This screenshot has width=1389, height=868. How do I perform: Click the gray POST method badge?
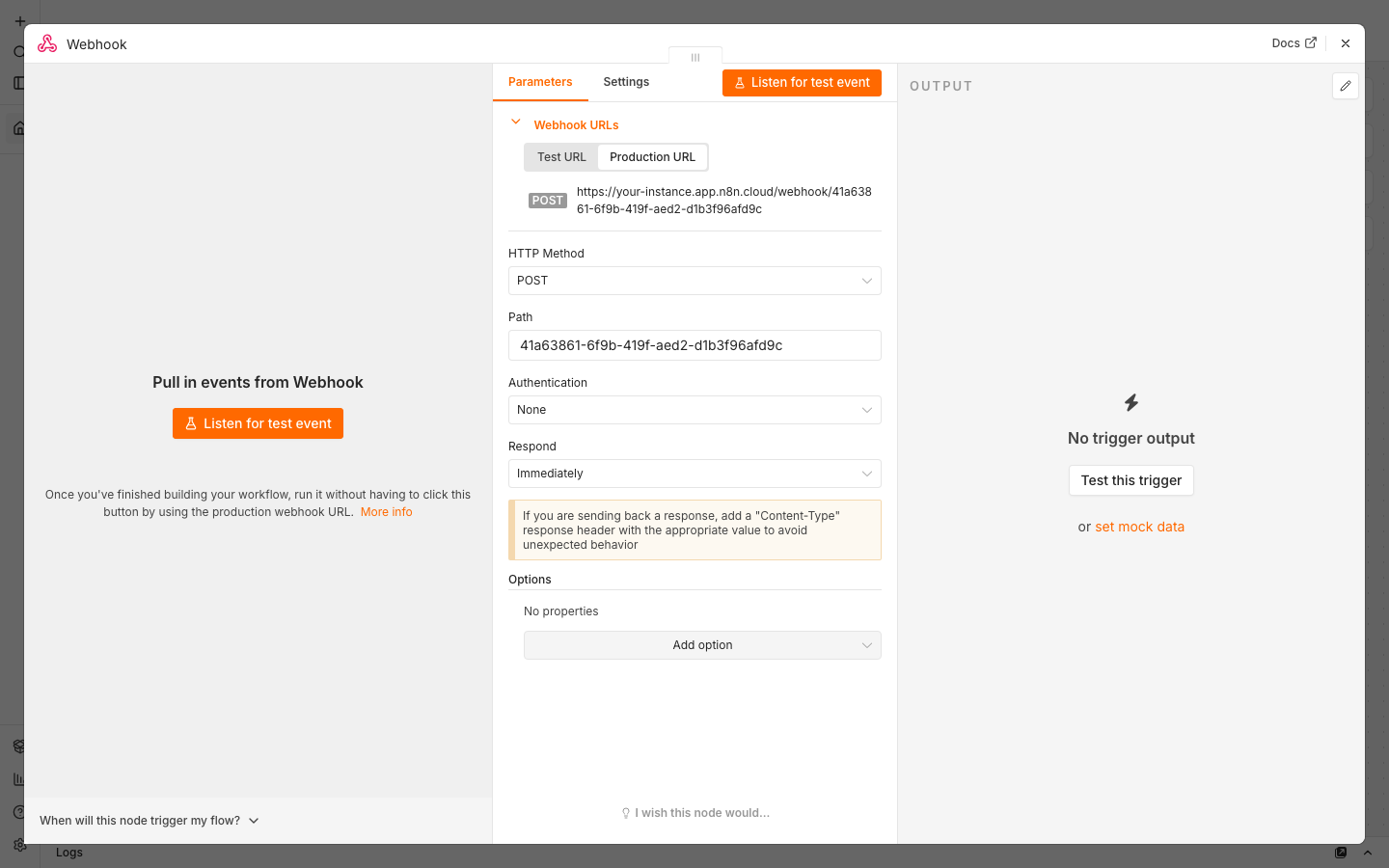547,201
